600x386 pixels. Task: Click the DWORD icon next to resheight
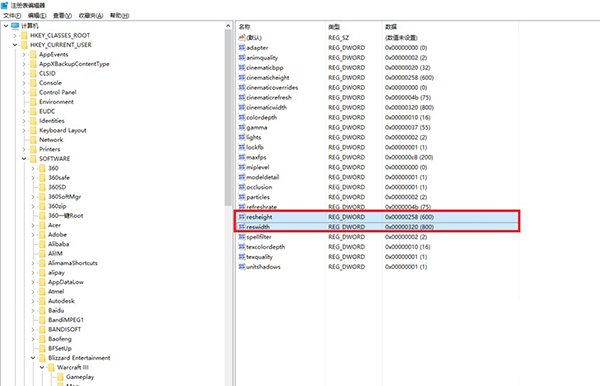pyautogui.click(x=242, y=217)
